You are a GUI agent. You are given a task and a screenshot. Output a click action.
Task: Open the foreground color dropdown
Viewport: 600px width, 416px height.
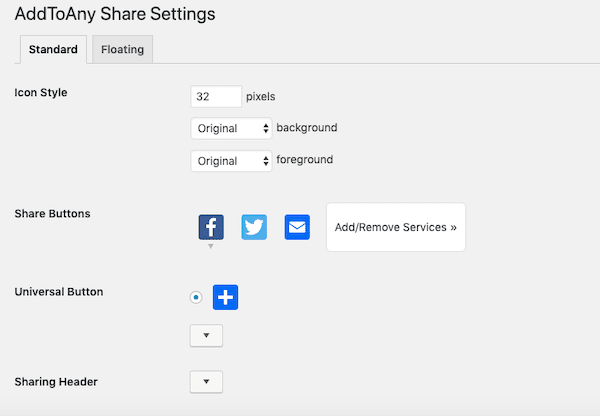[x=231, y=161]
